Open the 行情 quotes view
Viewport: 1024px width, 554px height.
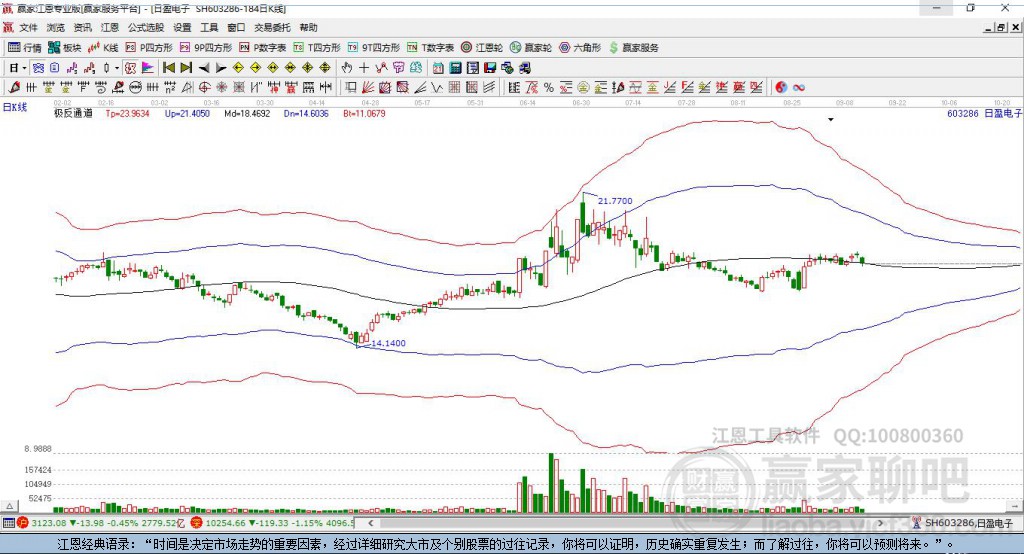click(24, 48)
